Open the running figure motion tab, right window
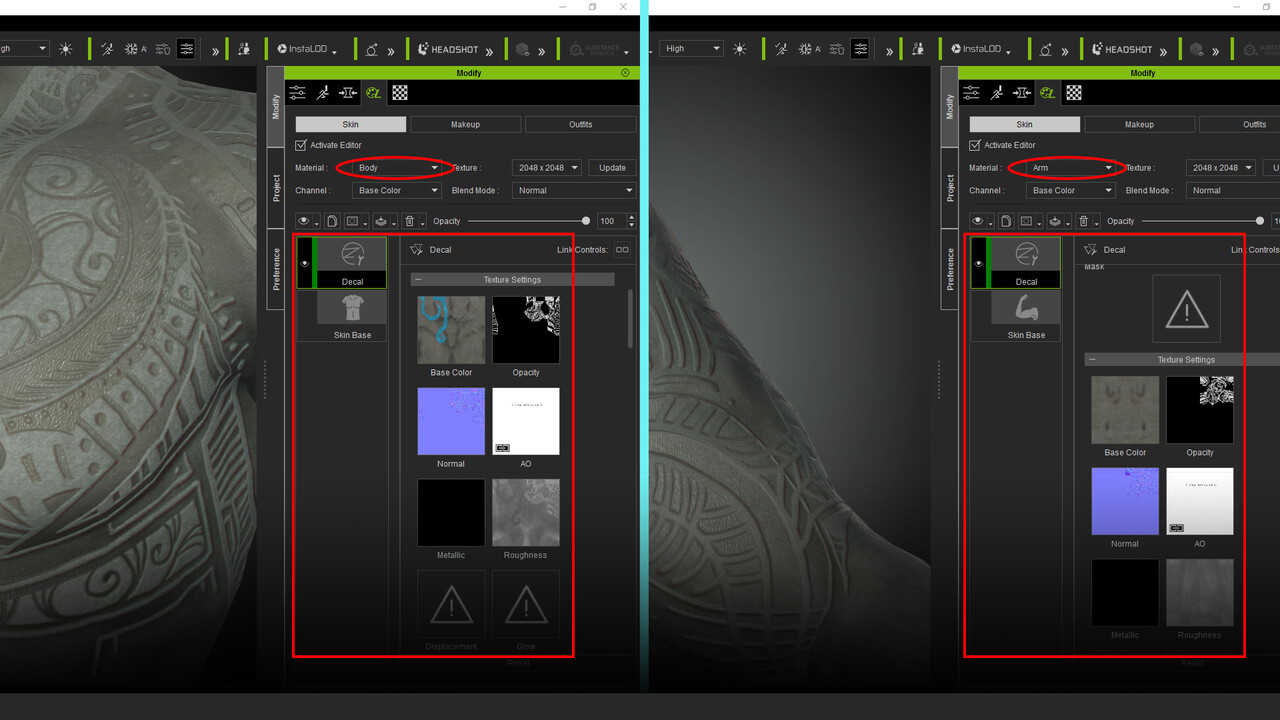 996,93
